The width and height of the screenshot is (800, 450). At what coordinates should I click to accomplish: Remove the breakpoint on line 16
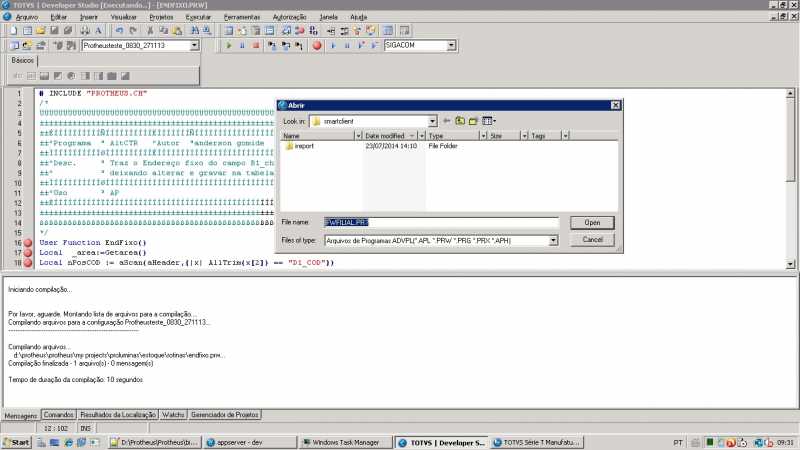(x=28, y=243)
